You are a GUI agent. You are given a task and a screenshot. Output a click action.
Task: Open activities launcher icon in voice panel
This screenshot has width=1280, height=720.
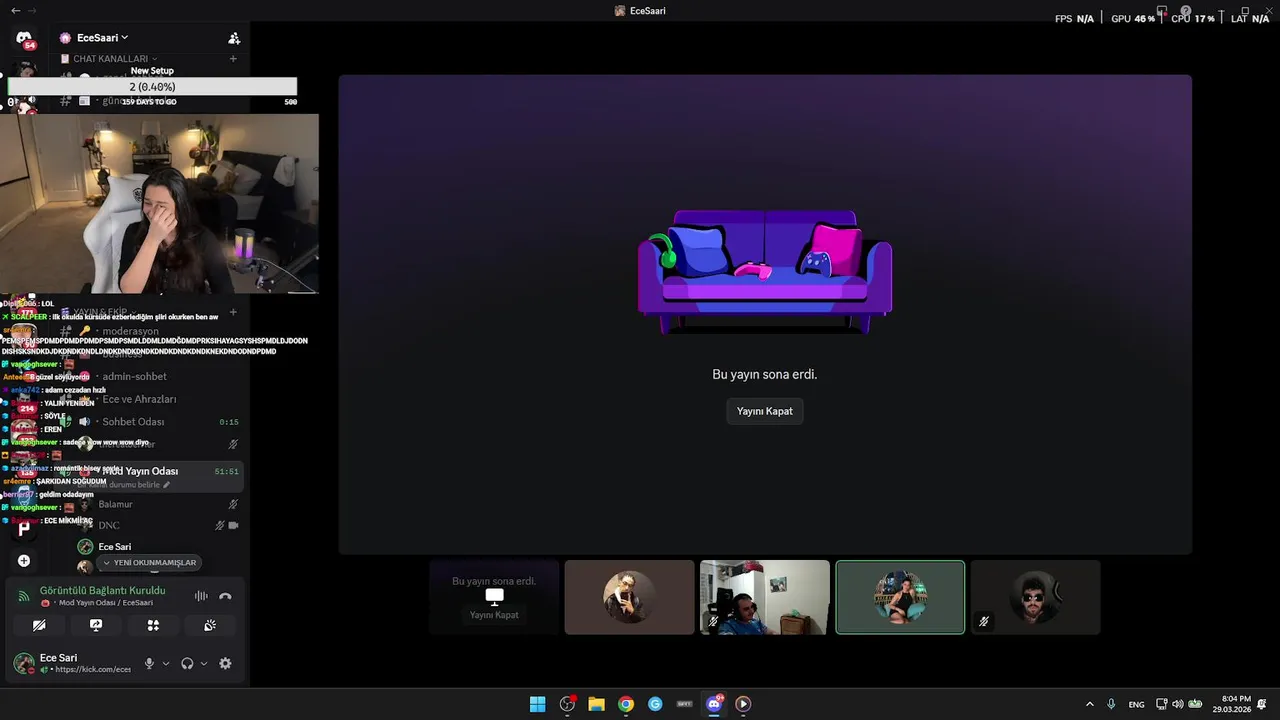point(153,625)
